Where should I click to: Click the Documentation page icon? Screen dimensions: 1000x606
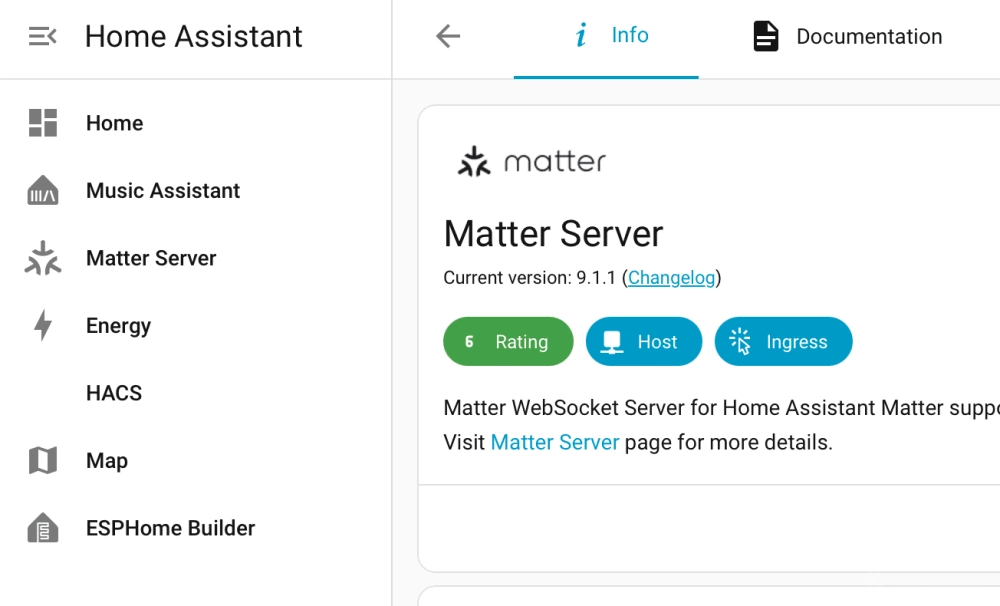pyautogui.click(x=765, y=36)
